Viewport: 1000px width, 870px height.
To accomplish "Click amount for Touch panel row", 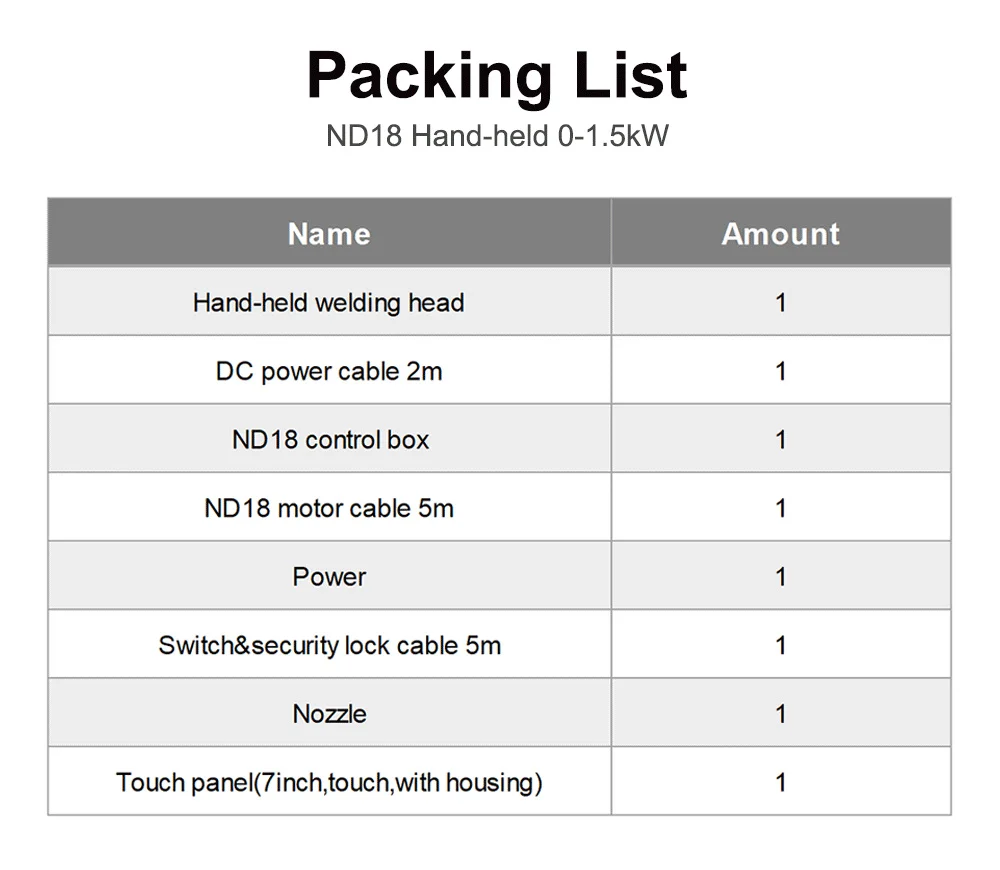I will click(x=780, y=782).
